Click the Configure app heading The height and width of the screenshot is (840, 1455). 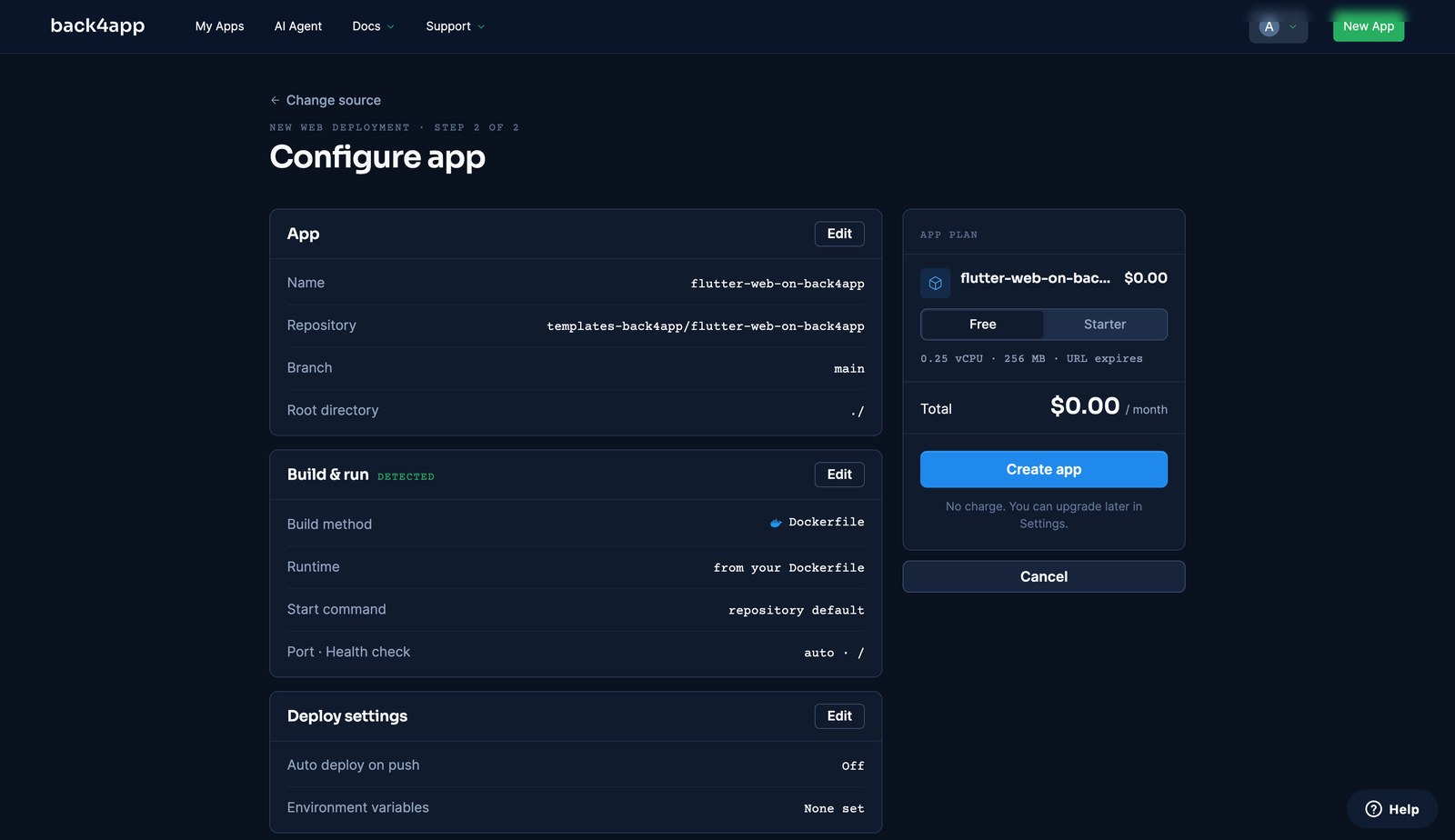[x=377, y=157]
